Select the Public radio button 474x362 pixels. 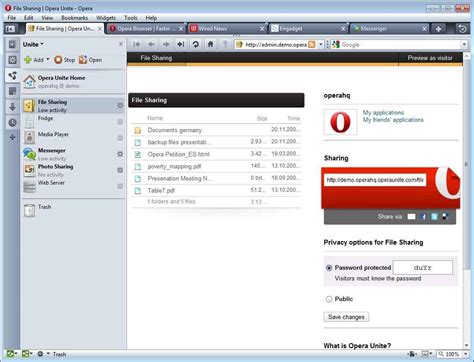329,299
